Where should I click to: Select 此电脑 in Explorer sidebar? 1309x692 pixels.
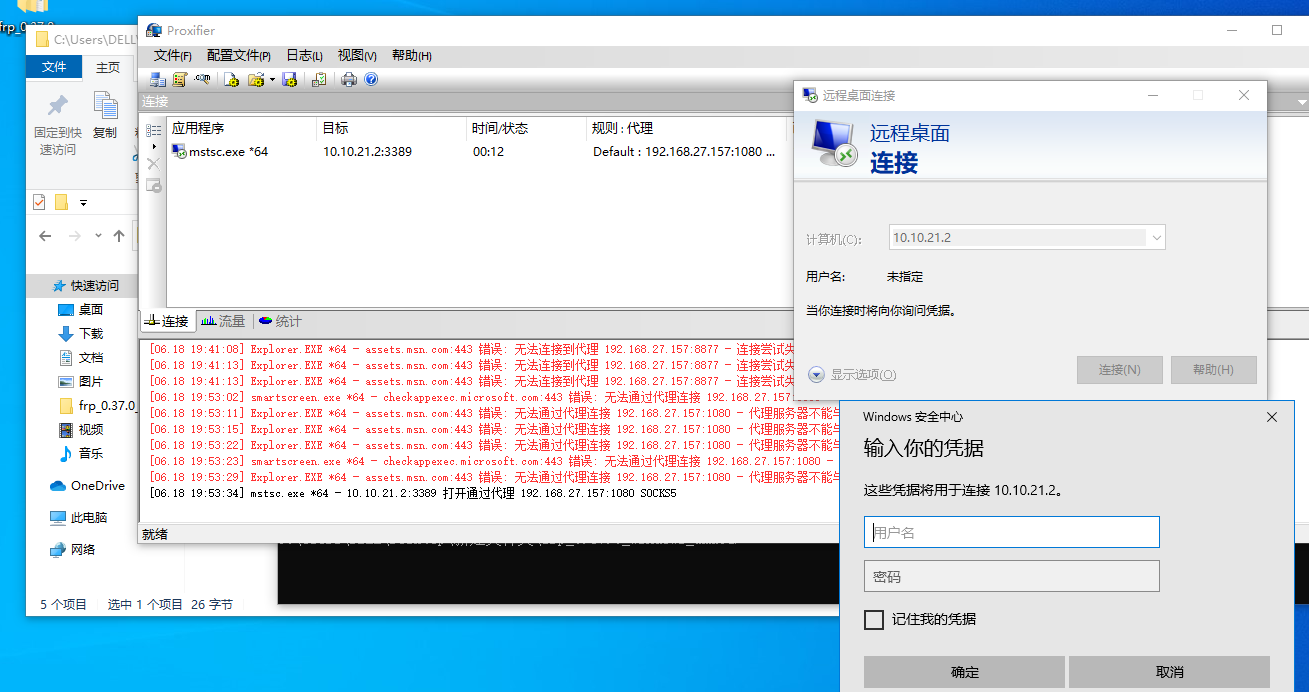tap(79, 518)
